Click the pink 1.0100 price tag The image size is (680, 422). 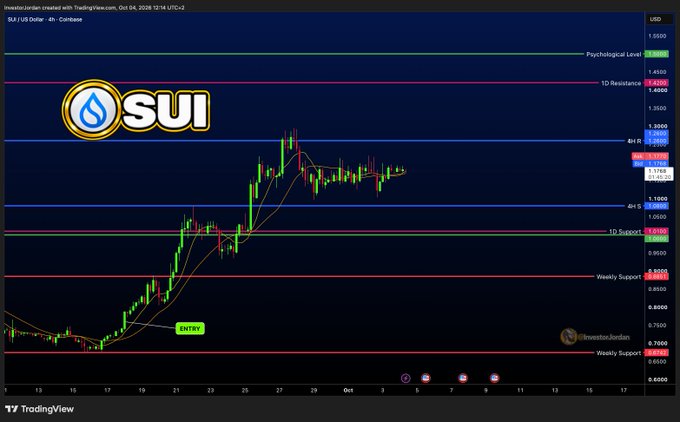657,231
